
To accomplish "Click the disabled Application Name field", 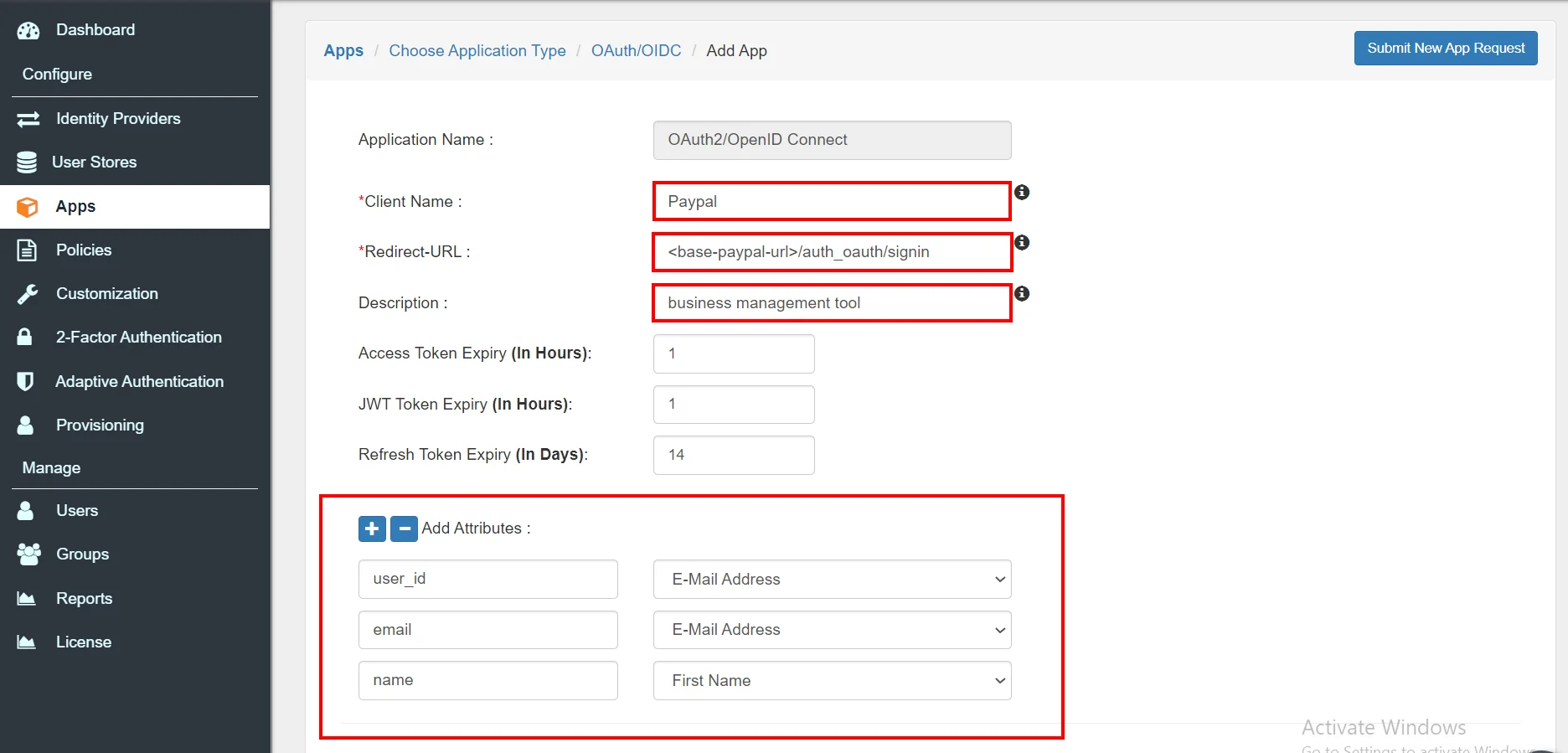I will [832, 140].
